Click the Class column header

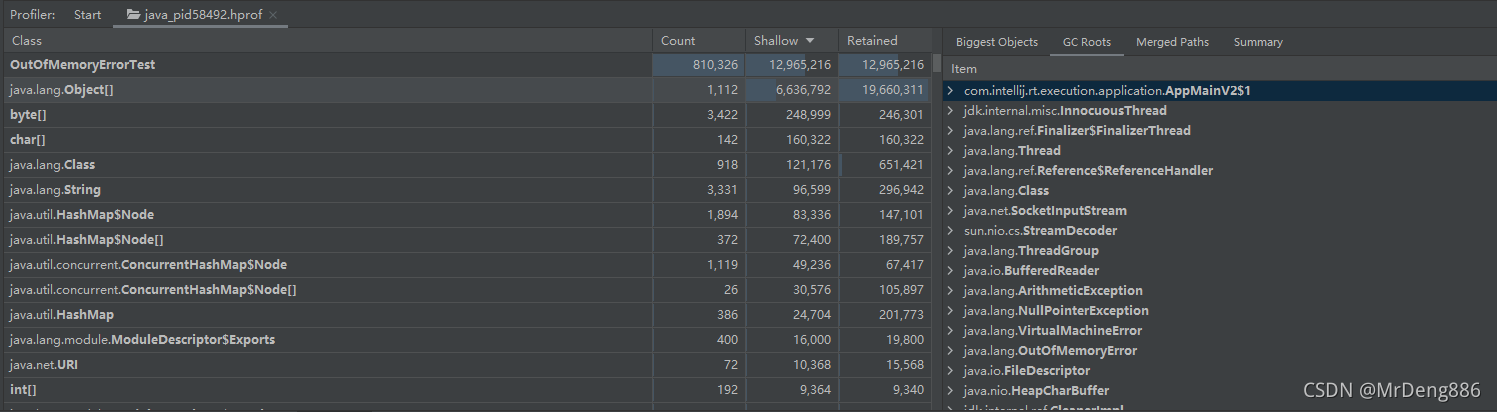[328, 41]
